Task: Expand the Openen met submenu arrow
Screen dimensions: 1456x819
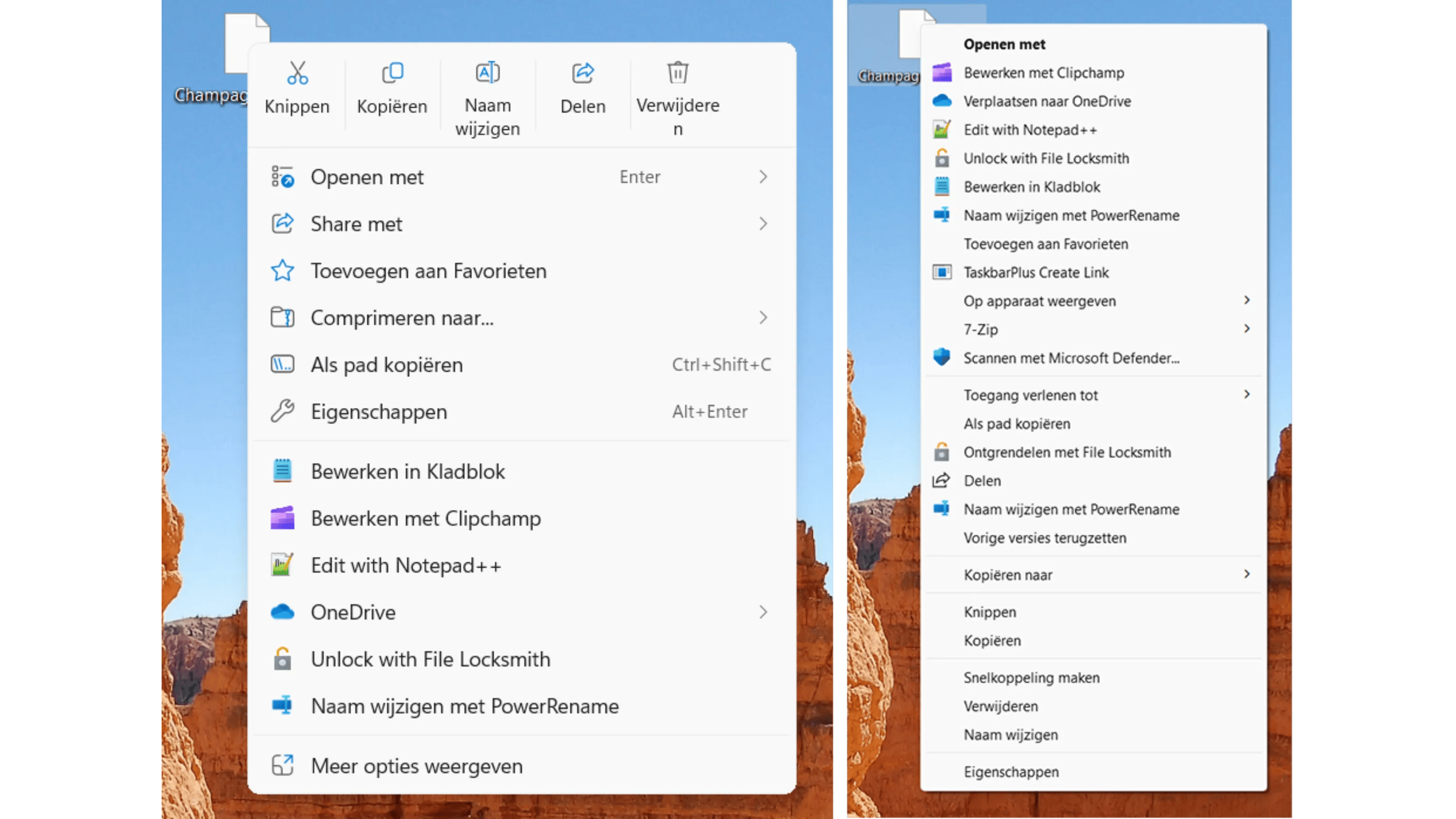Action: click(763, 177)
